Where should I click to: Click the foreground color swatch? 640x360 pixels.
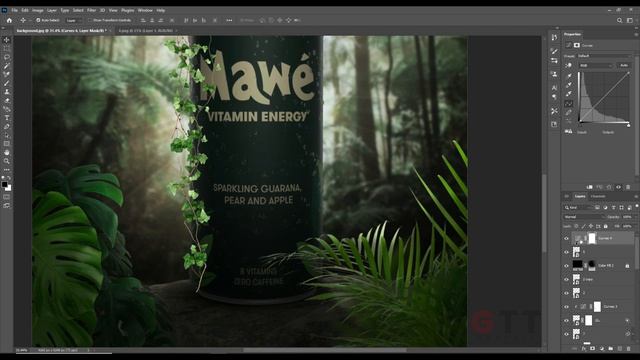point(4,184)
